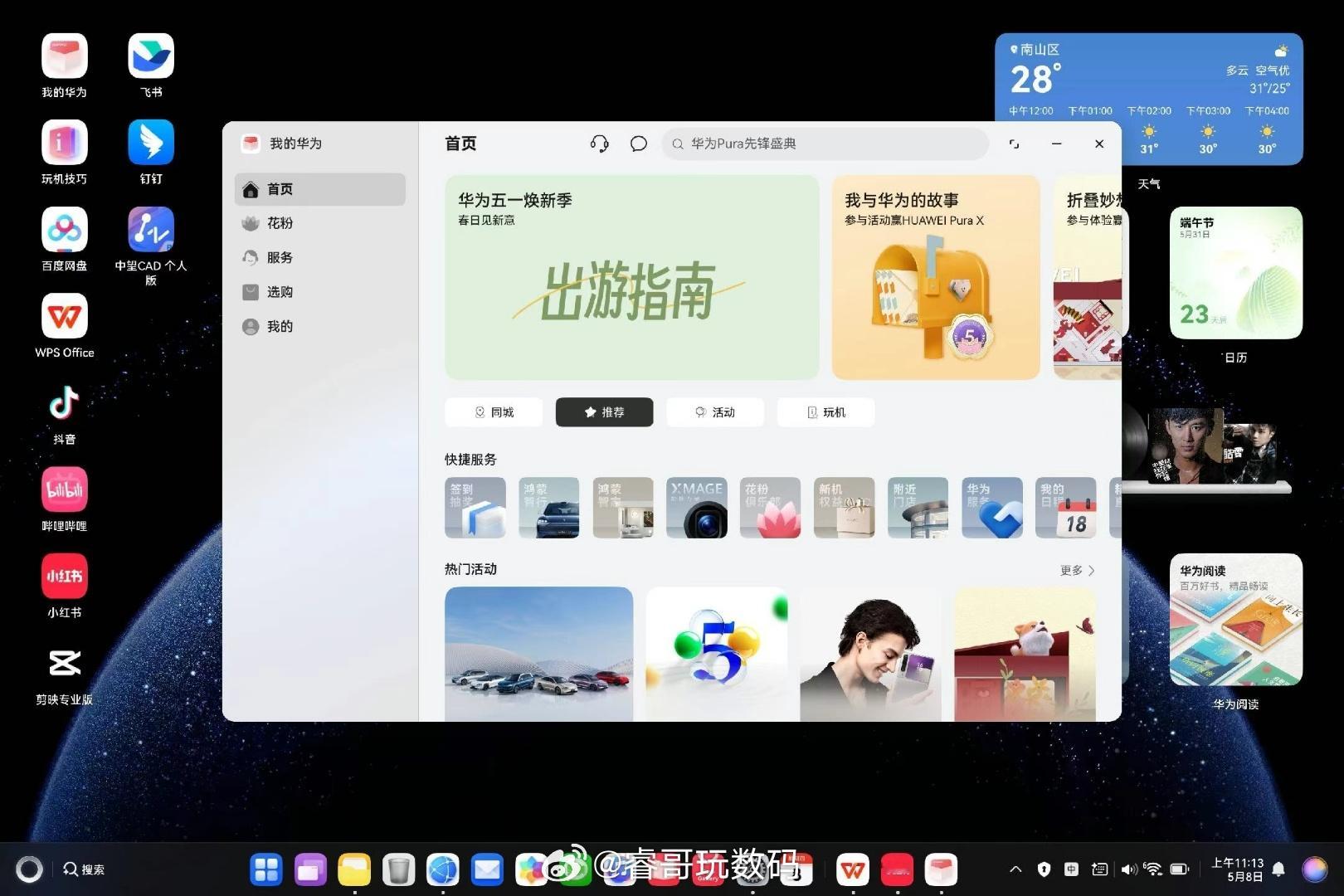1344x896 pixels.
Task: Click the battery tray icon
Action: click(1179, 869)
